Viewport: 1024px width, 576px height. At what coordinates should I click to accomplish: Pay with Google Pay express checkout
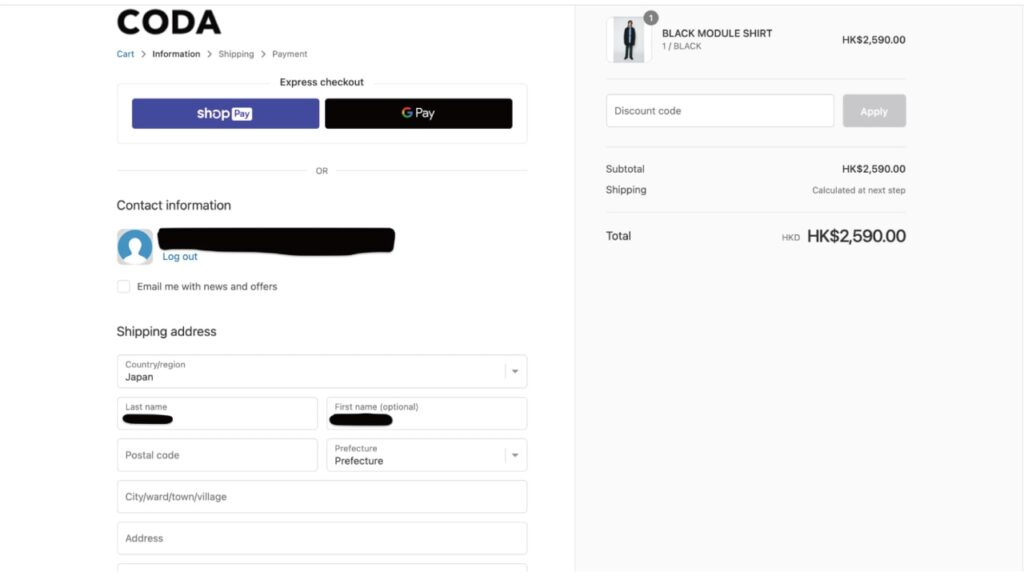(419, 114)
